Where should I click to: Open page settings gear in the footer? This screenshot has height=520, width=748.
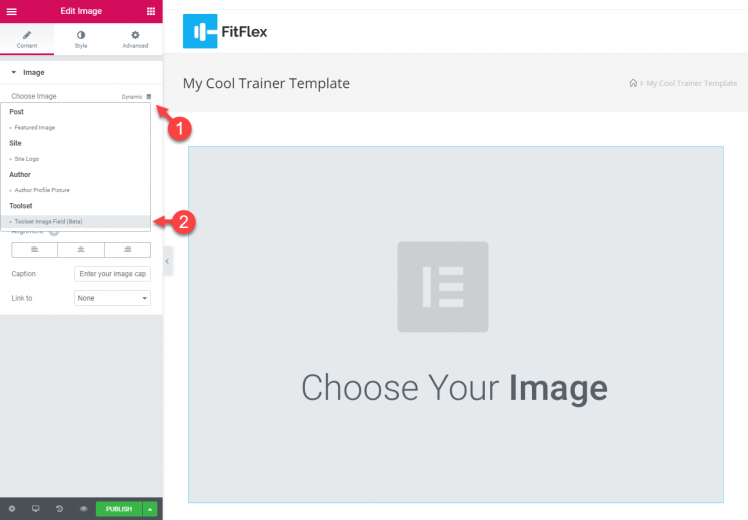(12, 509)
